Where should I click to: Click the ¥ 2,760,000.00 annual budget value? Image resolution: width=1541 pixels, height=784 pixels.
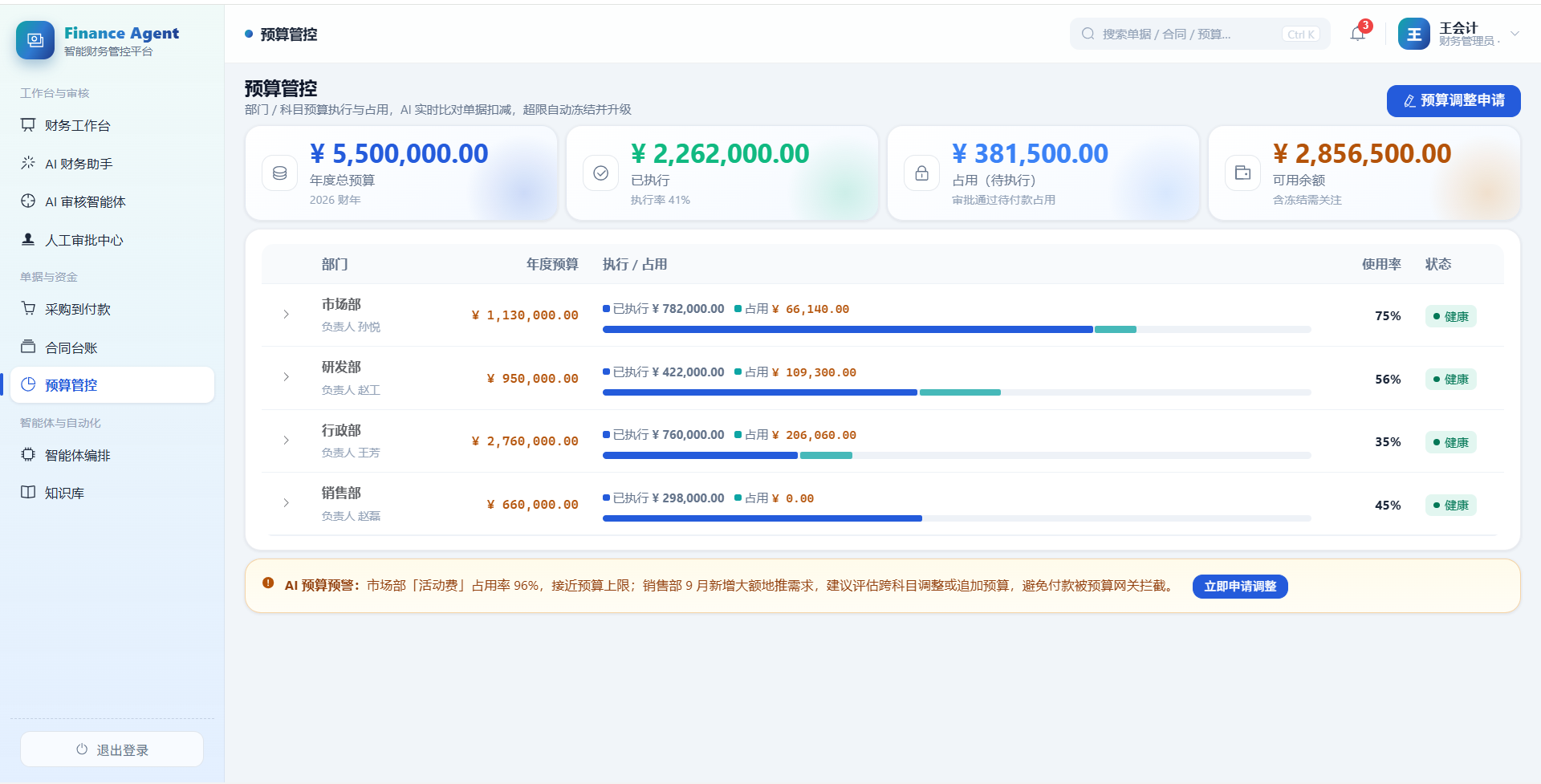525,441
